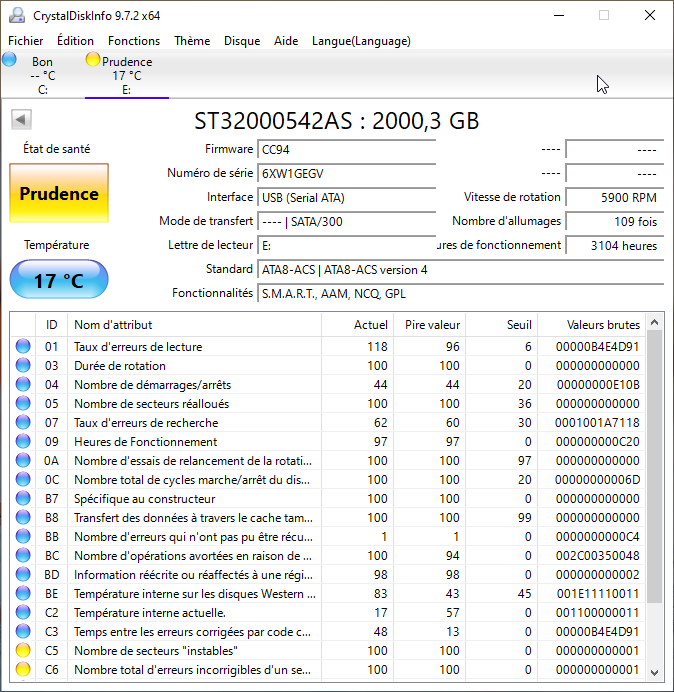Screen dimensions: 674x692
Task: Click the CrystalDiskInfo app icon in title bar
Action: coord(17,15)
